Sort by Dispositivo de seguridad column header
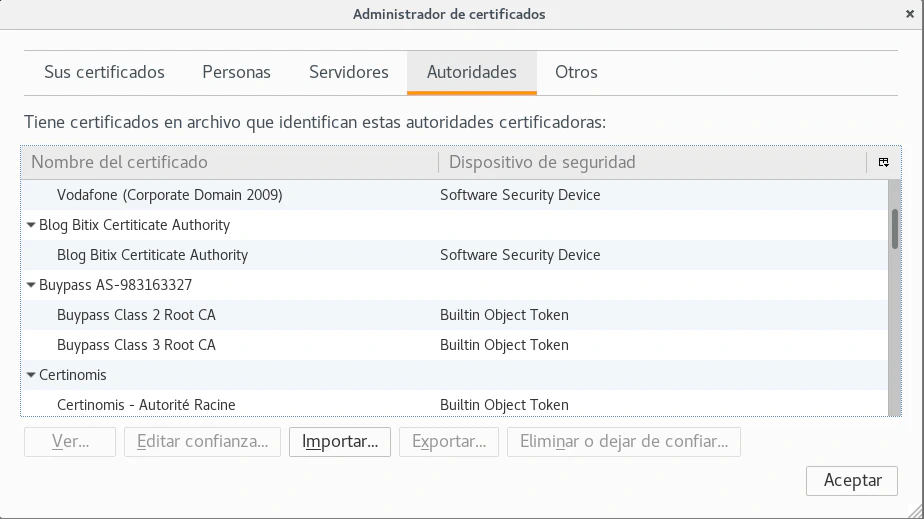 point(650,162)
